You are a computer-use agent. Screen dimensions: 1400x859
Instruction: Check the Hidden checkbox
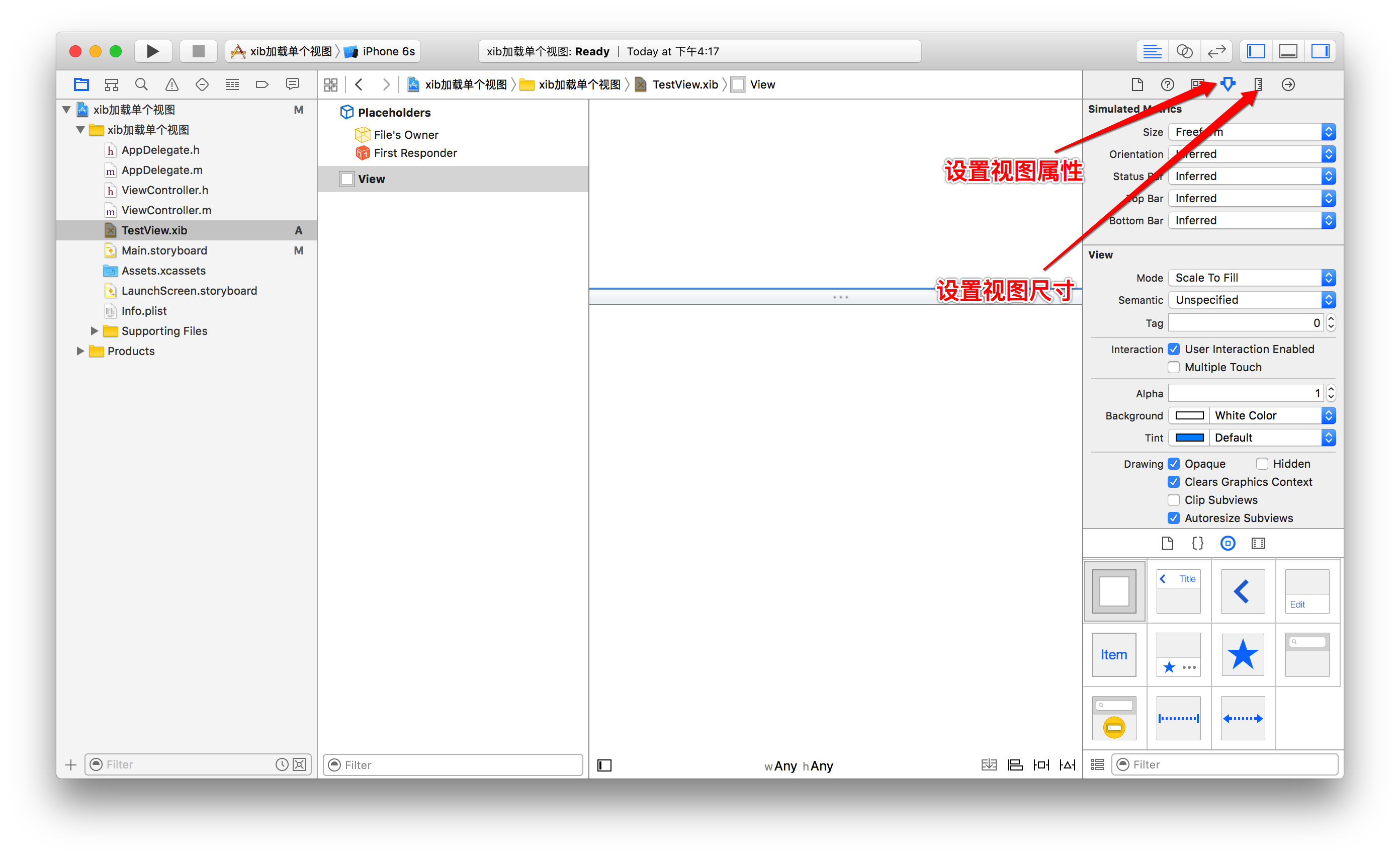[1262, 464]
